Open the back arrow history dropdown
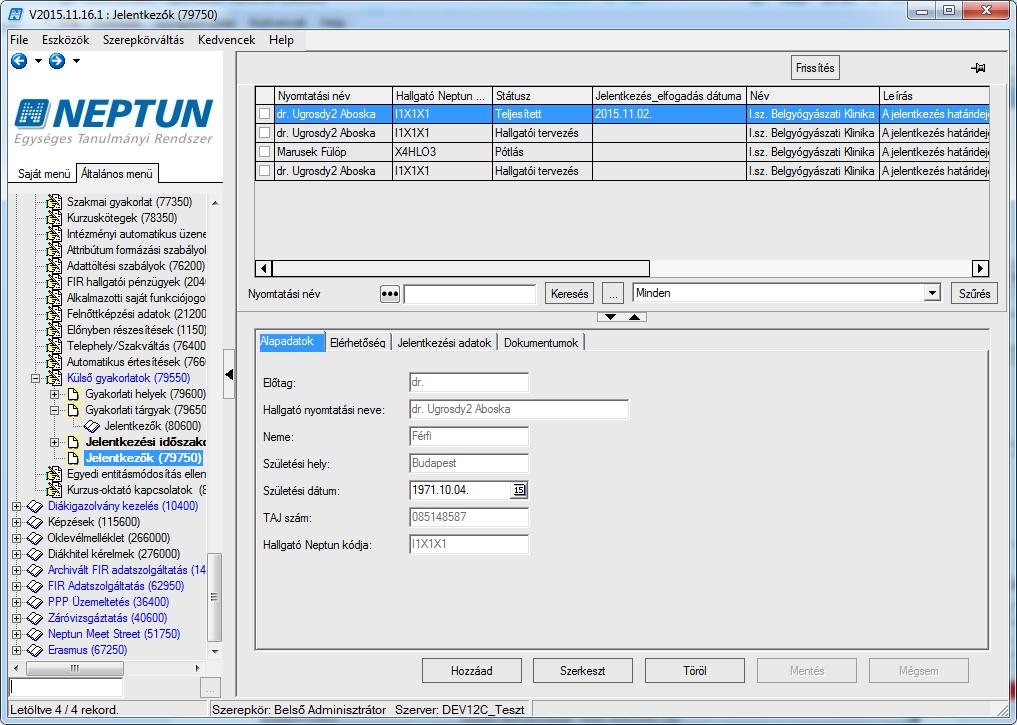Screen dimensions: 1017x725 [x=38, y=61]
